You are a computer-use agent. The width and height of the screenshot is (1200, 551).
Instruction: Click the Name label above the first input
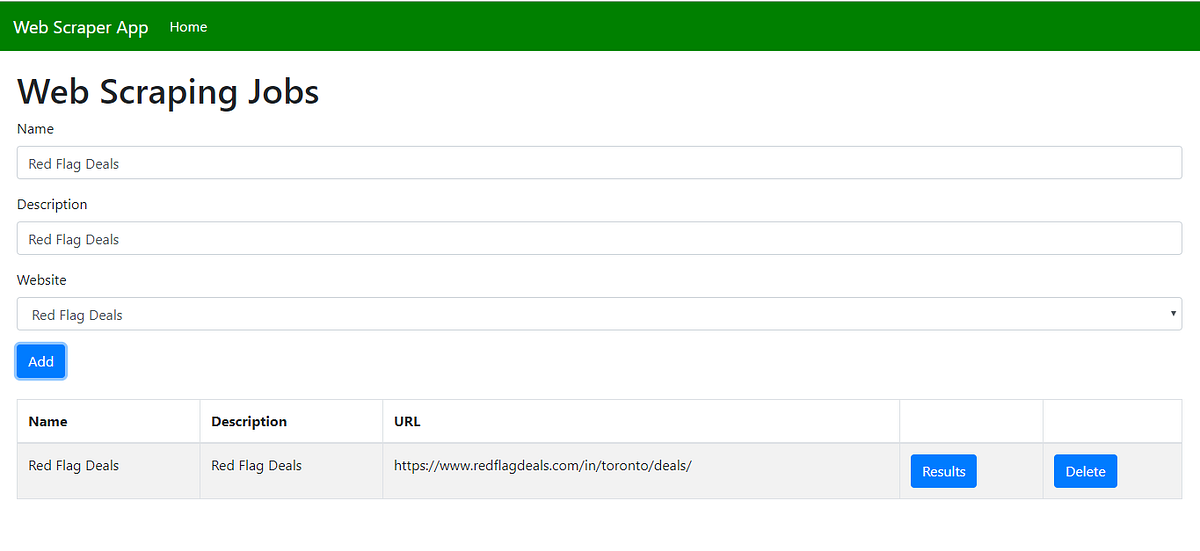[x=35, y=129]
